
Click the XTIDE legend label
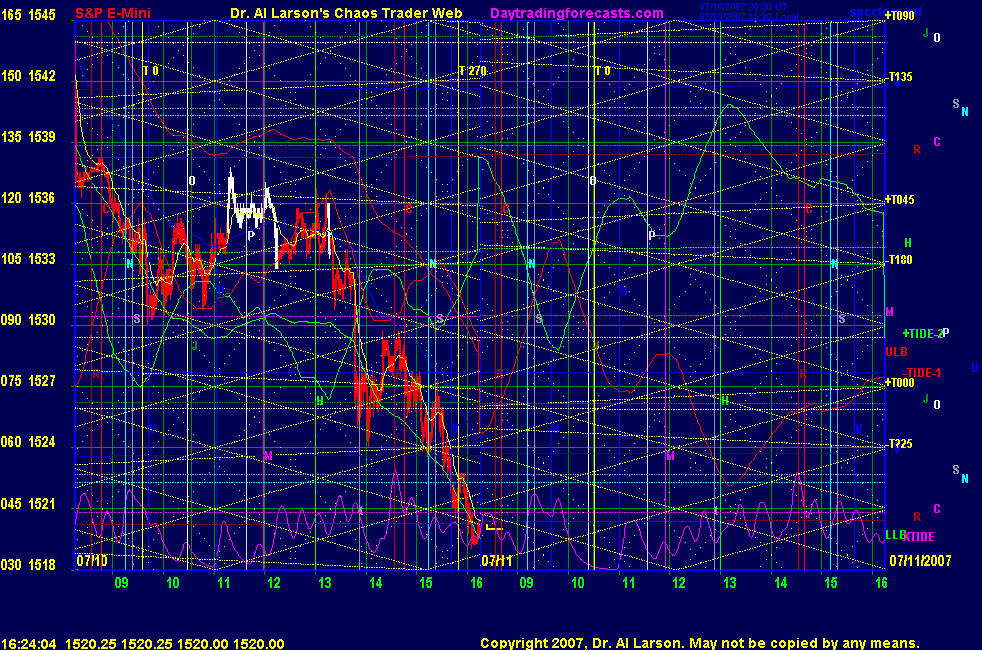tap(919, 537)
